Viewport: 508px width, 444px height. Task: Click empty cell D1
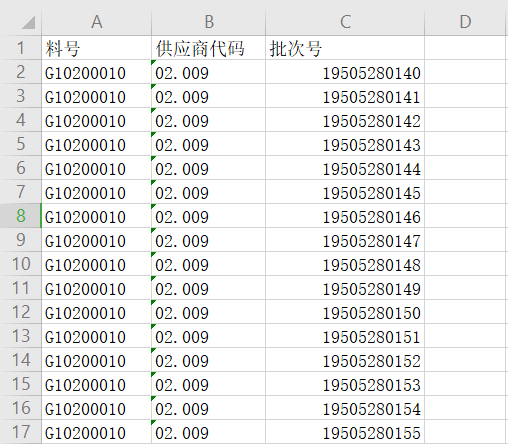pos(465,48)
